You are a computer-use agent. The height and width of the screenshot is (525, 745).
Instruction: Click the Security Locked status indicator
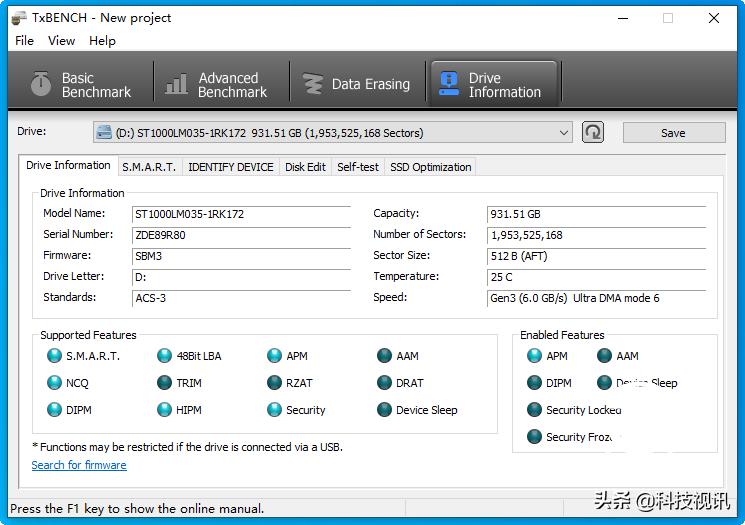(534, 410)
